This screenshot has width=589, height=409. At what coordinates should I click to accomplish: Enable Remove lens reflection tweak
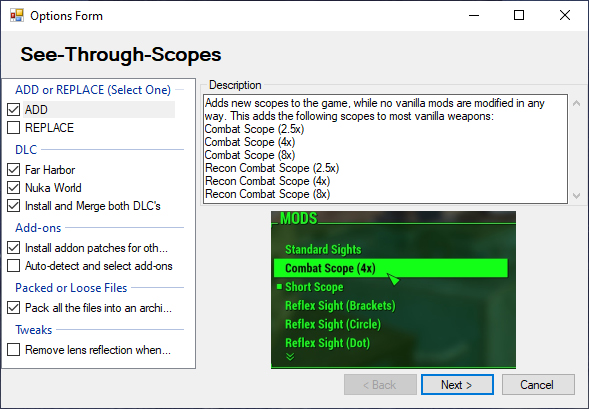pyautogui.click(x=14, y=350)
